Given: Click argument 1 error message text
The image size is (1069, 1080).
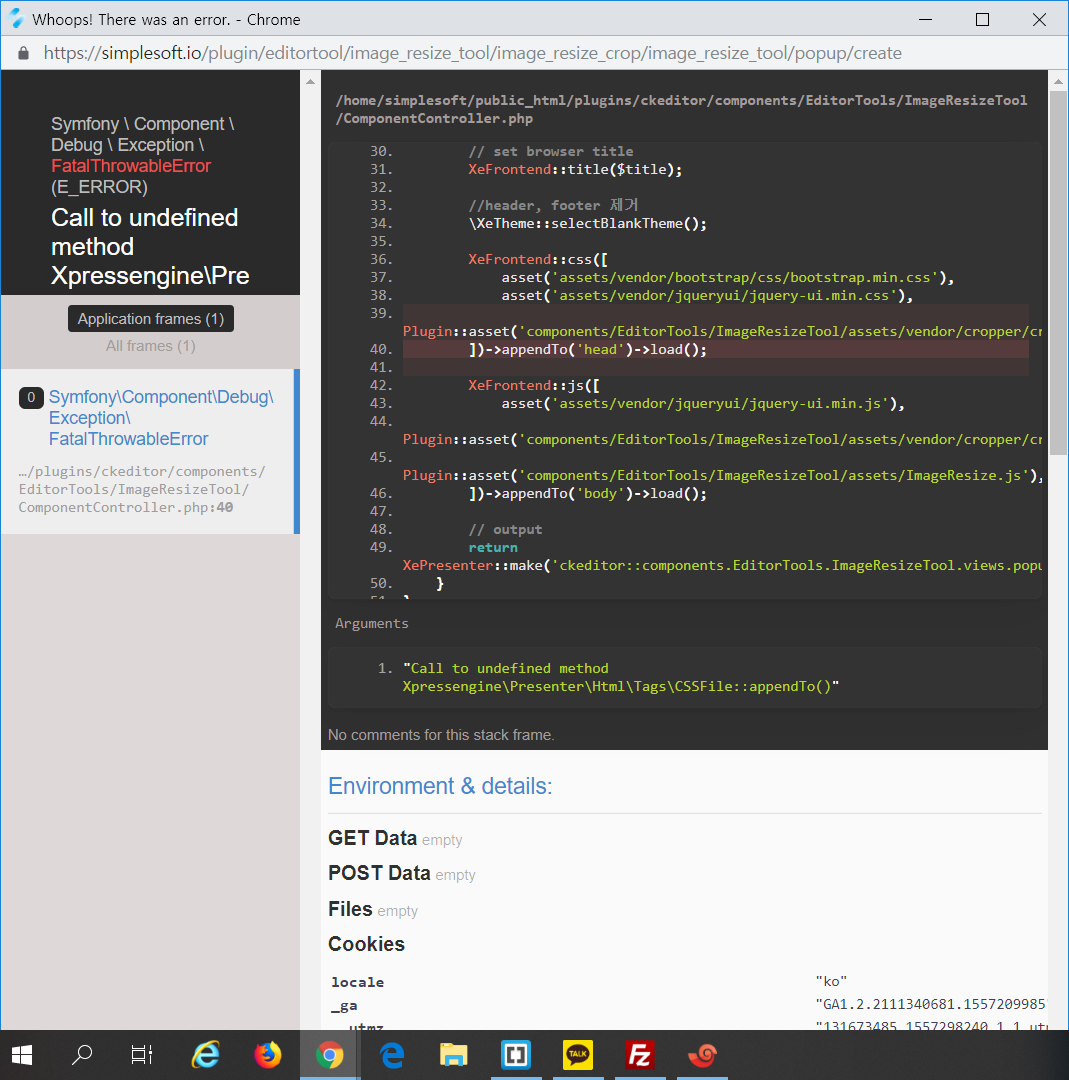Looking at the screenshot, I should [x=621, y=677].
